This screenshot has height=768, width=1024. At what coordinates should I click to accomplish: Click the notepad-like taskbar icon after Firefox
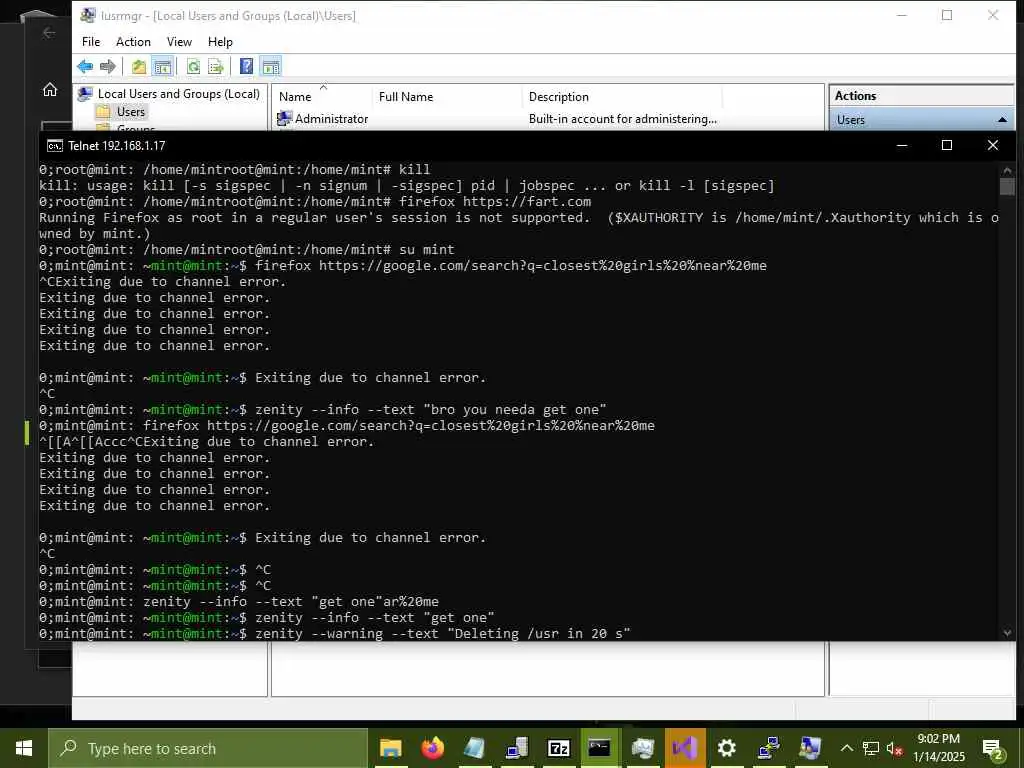475,748
